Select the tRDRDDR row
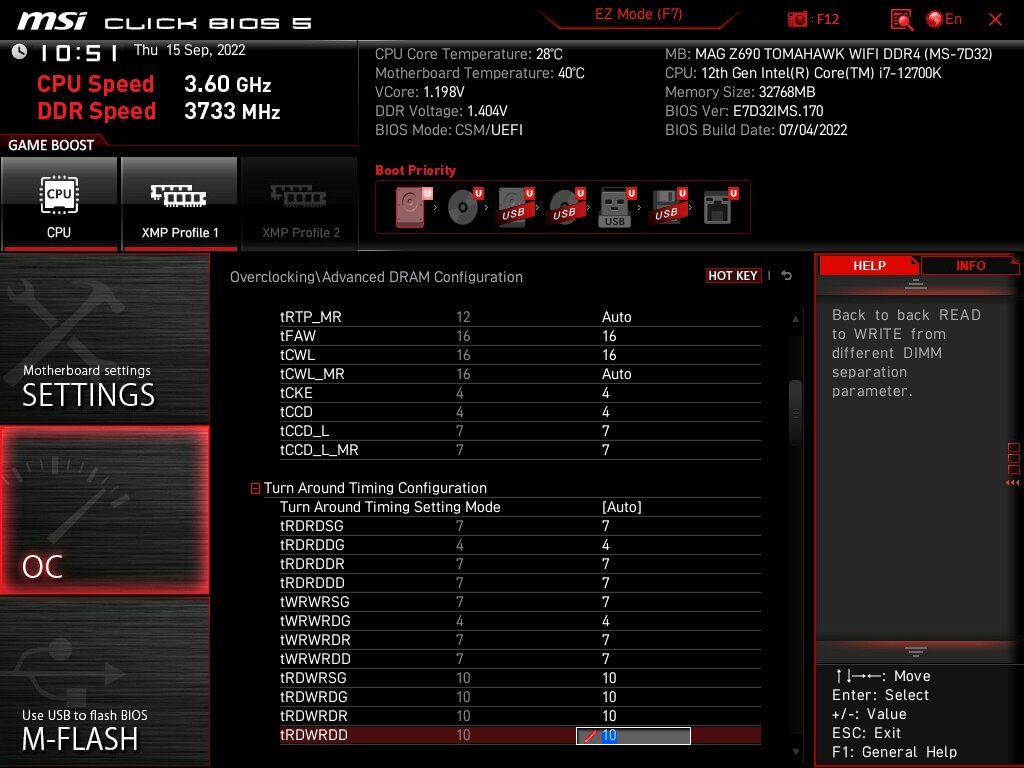Screen dimensions: 1024x768 (520, 564)
